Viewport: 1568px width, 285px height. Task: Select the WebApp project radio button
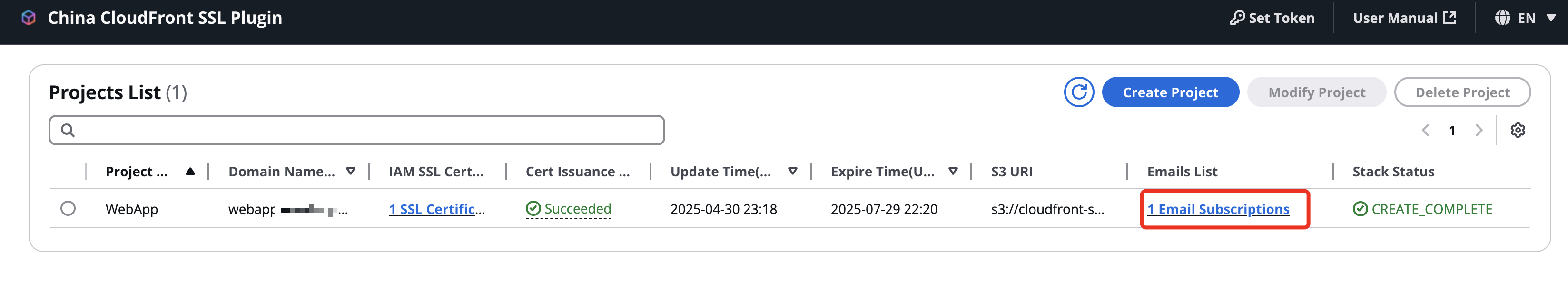(x=68, y=208)
